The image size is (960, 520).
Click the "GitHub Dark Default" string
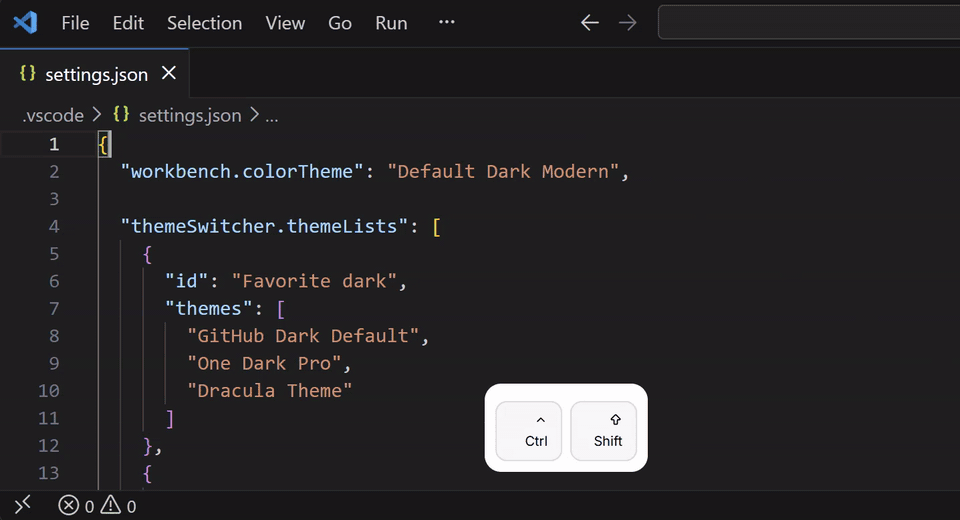(303, 336)
